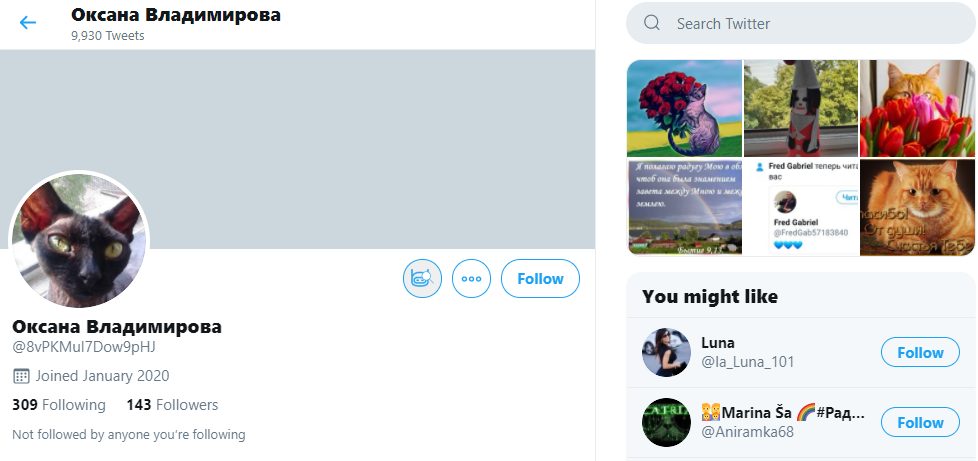Click the calendar icon beside Joined January 2020

[21, 376]
